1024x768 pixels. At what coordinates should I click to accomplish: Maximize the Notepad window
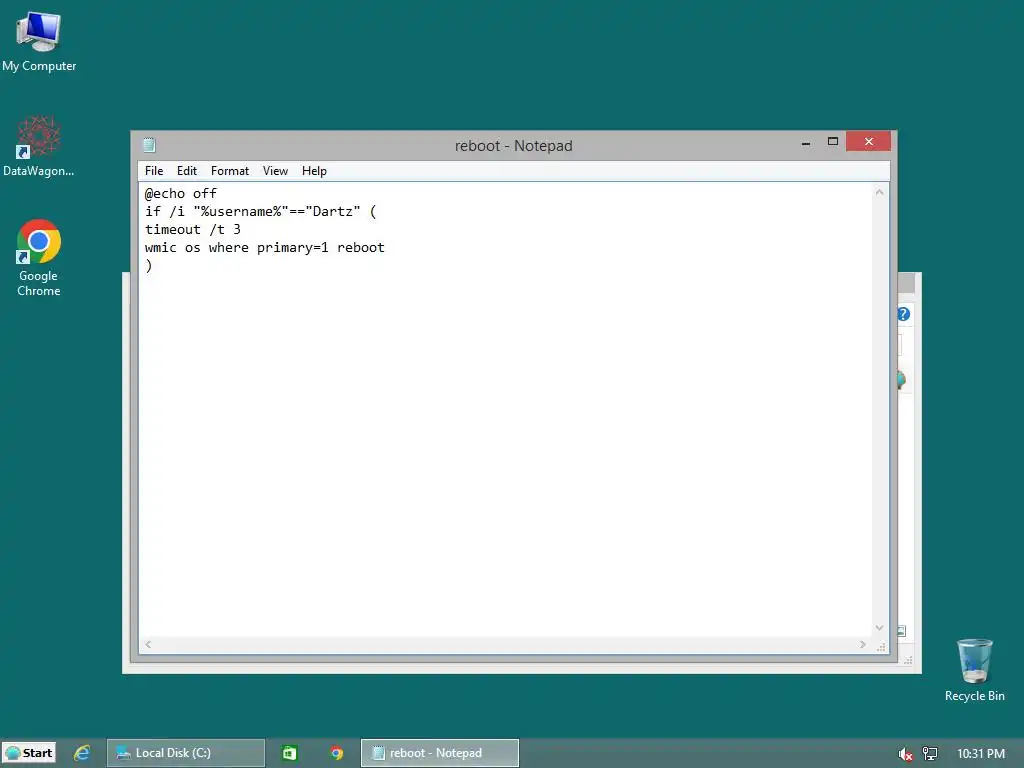833,142
